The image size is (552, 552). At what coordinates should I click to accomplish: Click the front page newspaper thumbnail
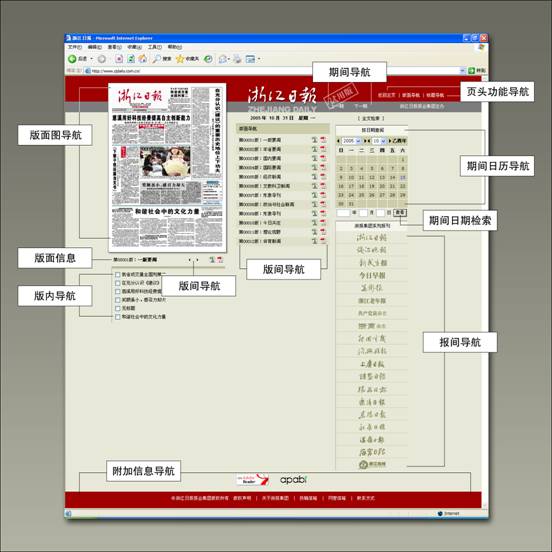(x=167, y=167)
